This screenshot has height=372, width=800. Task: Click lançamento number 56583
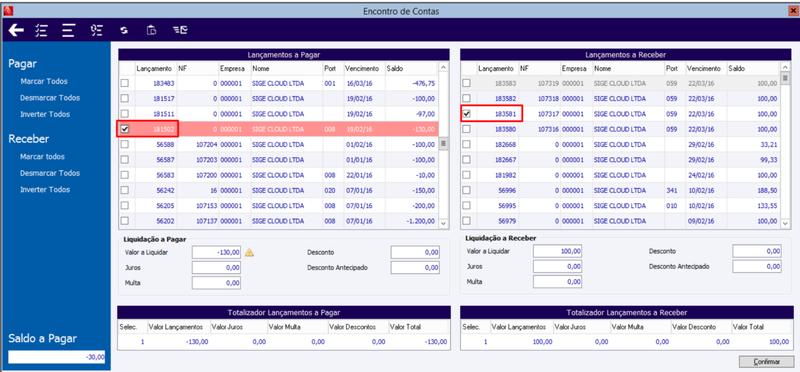pos(166,176)
